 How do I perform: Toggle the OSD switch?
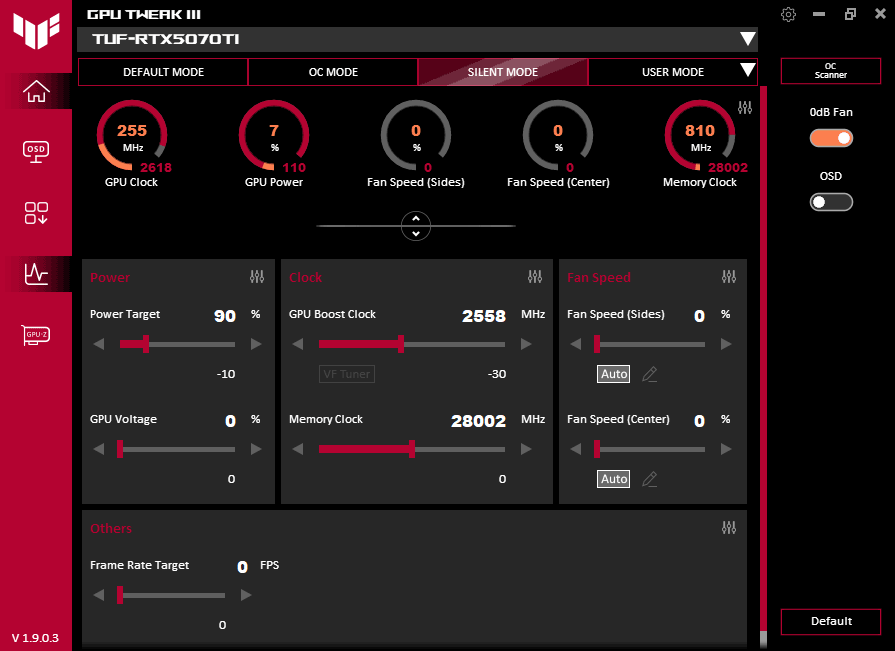pos(831,202)
